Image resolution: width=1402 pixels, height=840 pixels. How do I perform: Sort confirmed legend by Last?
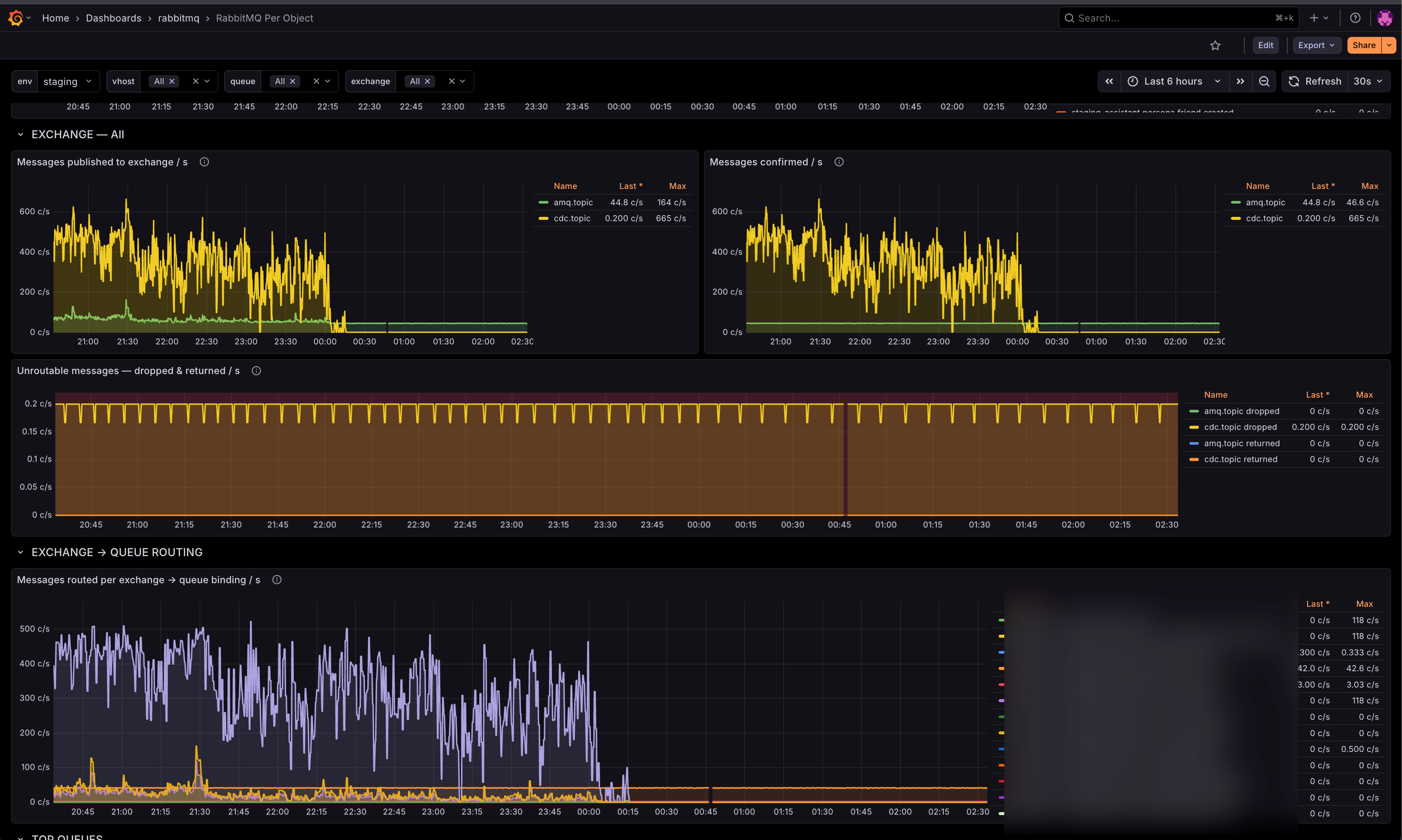pyautogui.click(x=1323, y=186)
